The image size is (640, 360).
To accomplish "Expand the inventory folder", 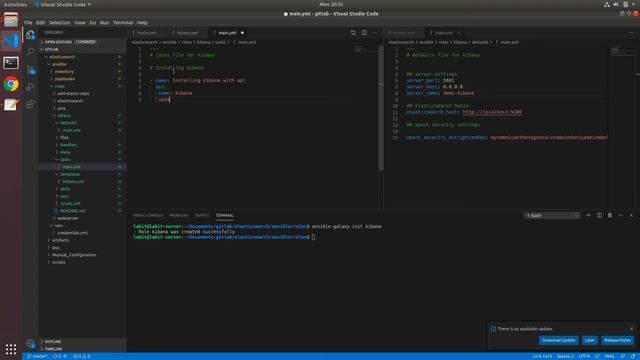I will (x=82, y=71).
